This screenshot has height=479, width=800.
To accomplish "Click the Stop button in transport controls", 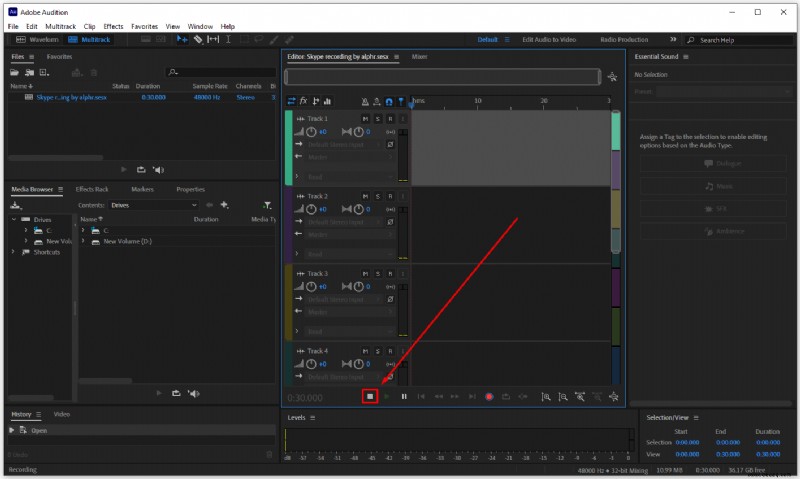I will click(x=370, y=396).
